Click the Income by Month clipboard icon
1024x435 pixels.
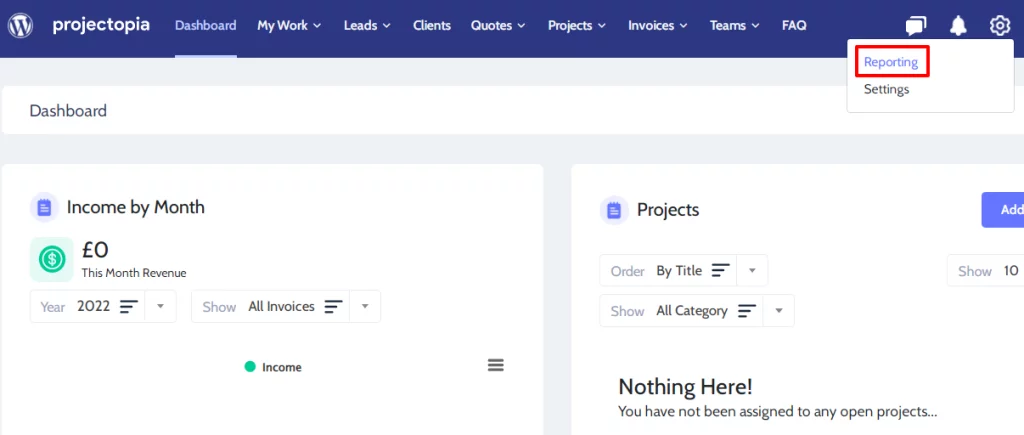tap(44, 208)
